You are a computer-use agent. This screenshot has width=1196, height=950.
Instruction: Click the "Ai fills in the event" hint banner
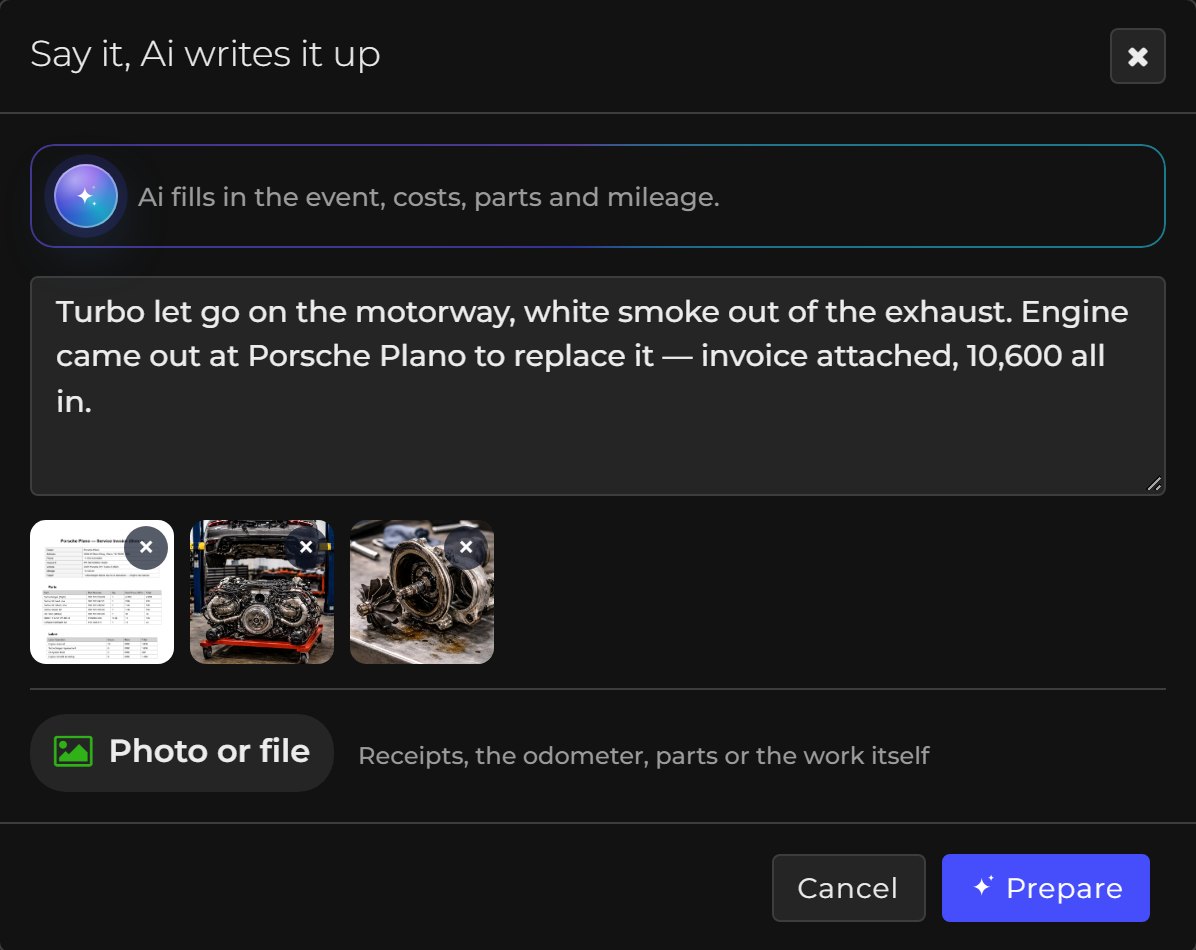(x=598, y=196)
